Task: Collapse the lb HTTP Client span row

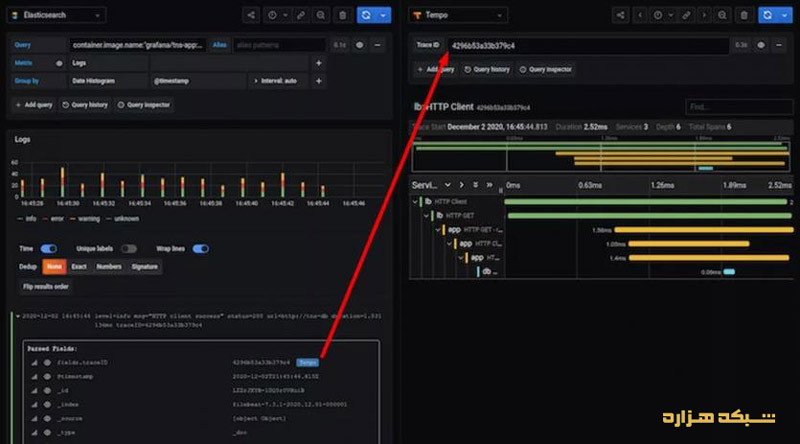Action: coord(415,202)
